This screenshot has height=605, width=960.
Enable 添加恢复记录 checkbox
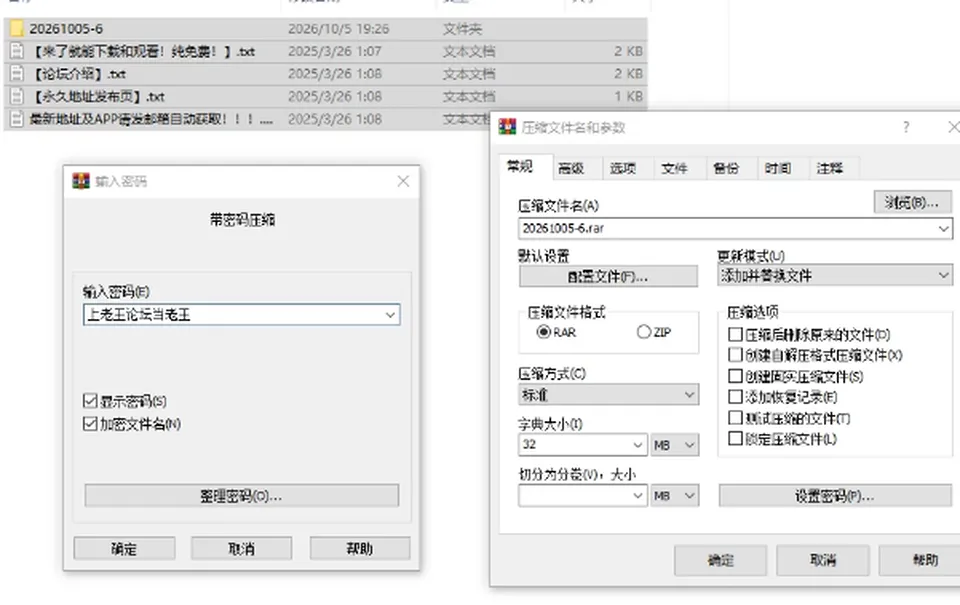[x=735, y=397]
